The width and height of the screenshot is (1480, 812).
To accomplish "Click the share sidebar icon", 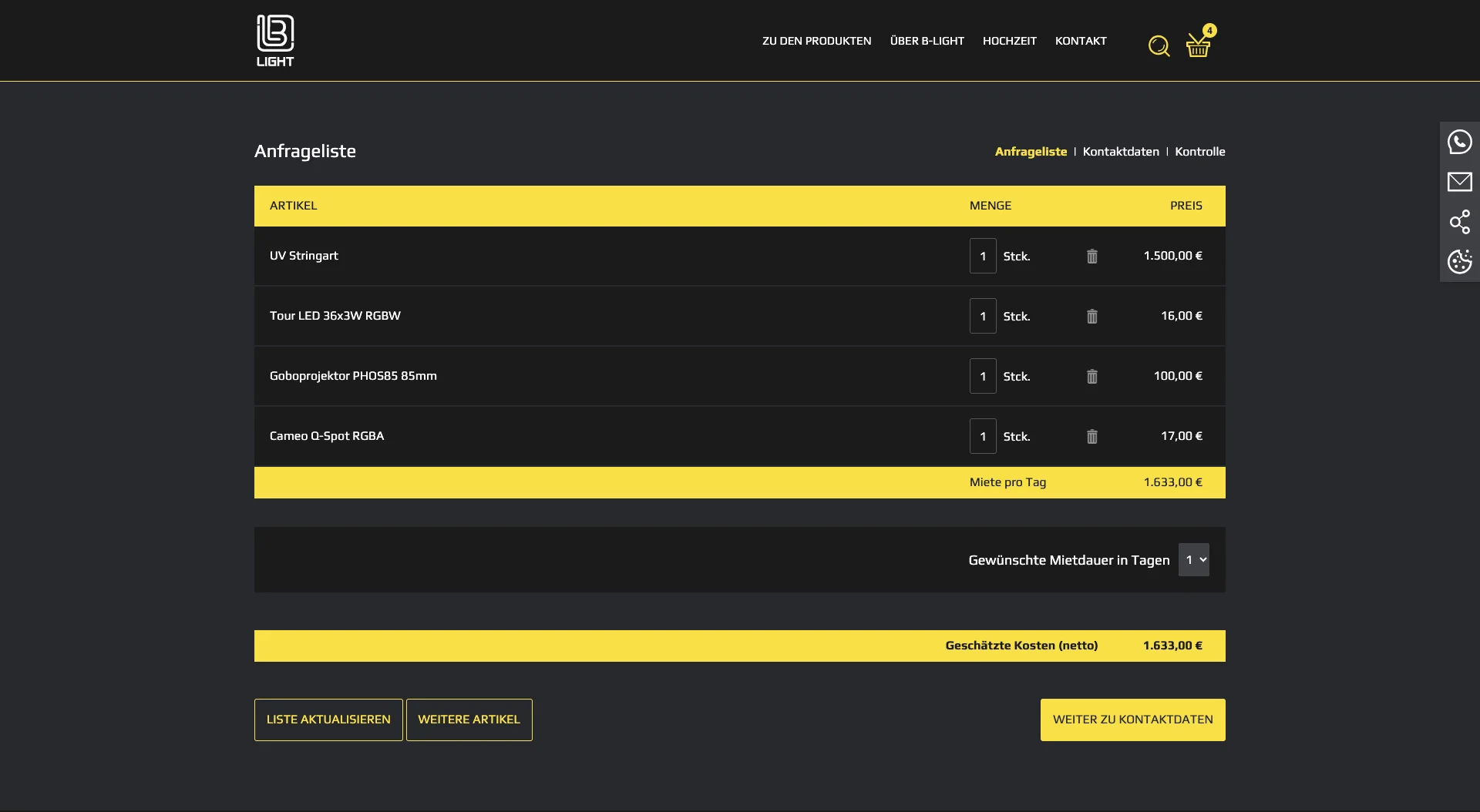I will coord(1459,222).
